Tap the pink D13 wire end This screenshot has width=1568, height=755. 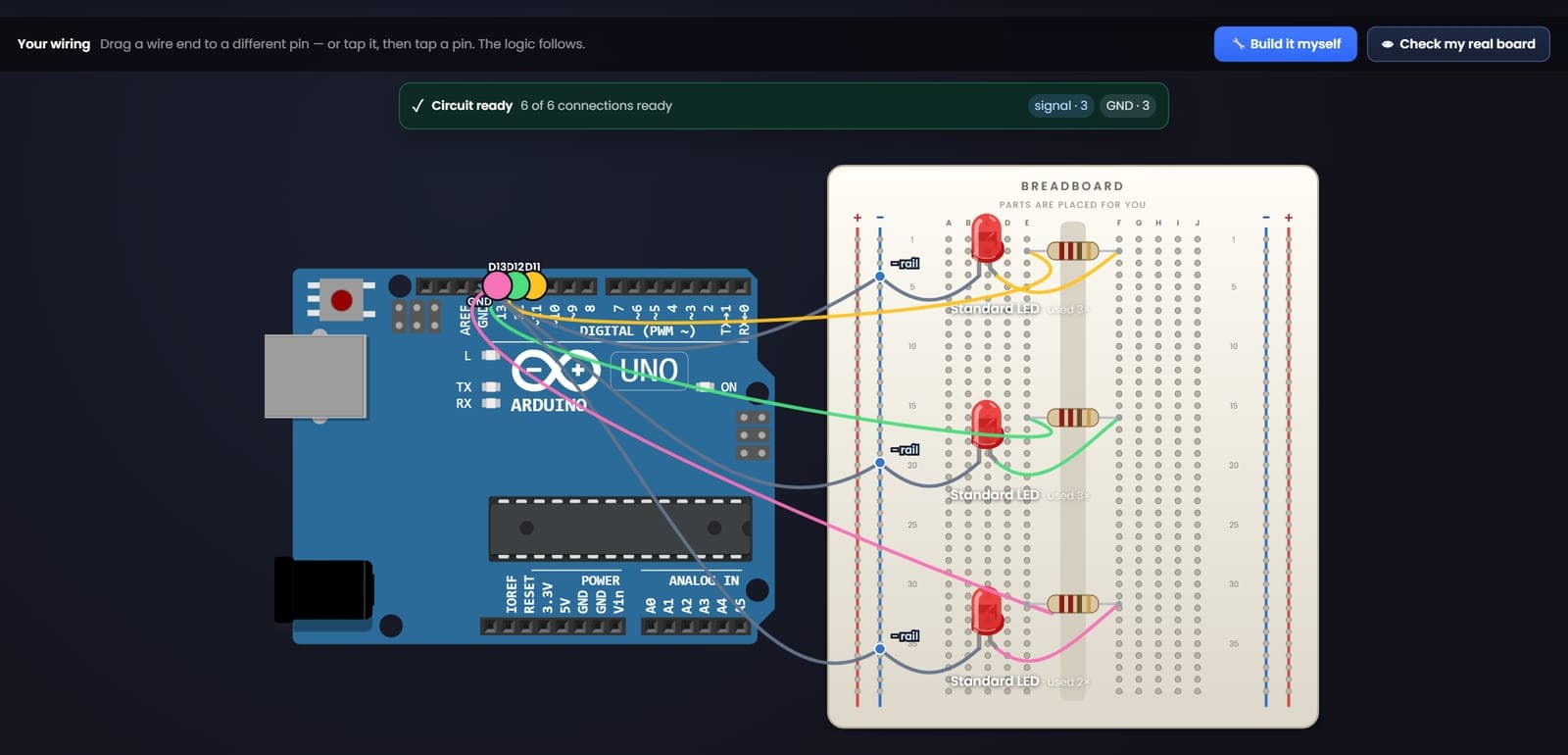pyautogui.click(x=497, y=285)
